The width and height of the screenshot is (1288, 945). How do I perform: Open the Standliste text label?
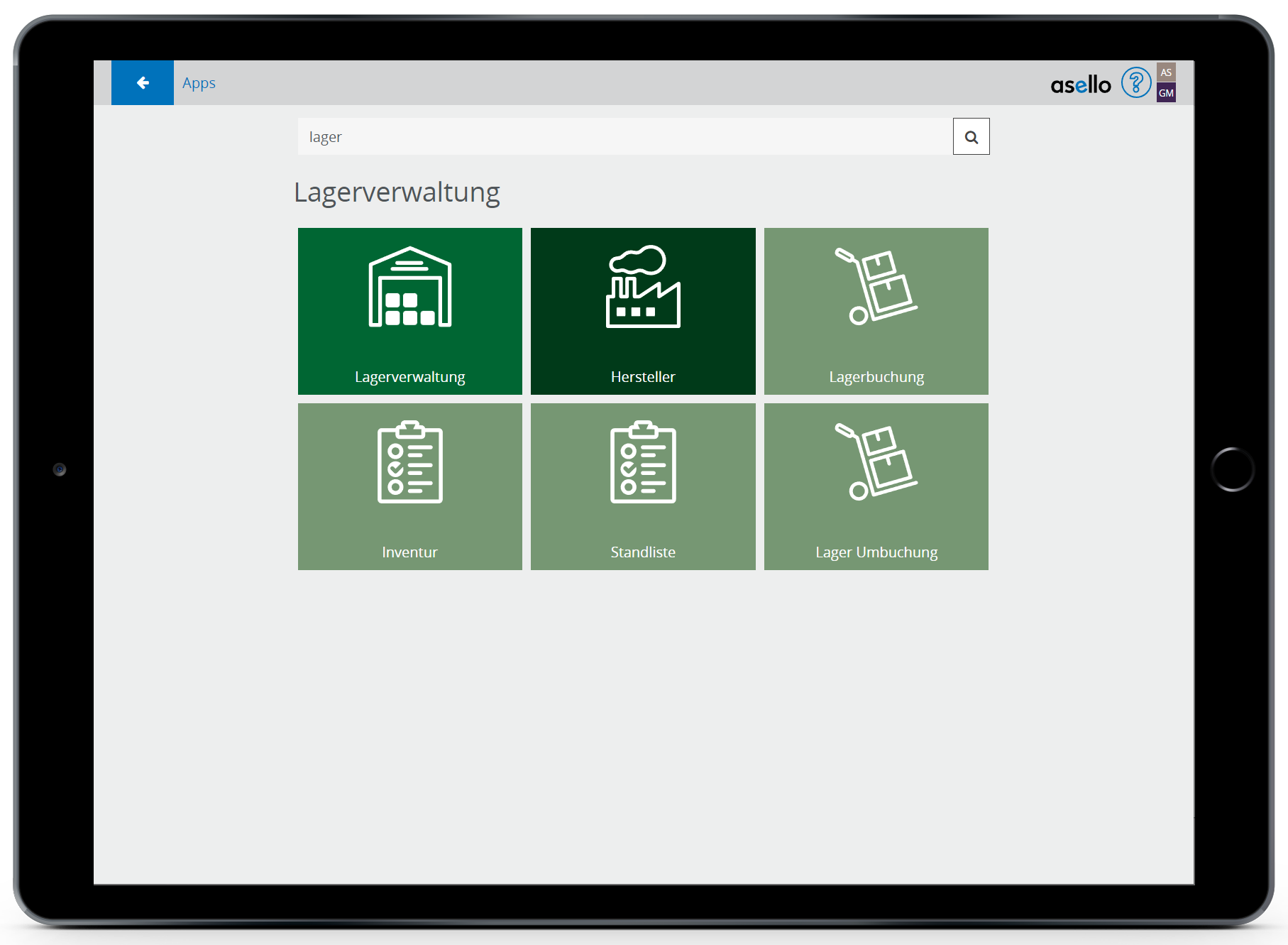click(x=643, y=552)
